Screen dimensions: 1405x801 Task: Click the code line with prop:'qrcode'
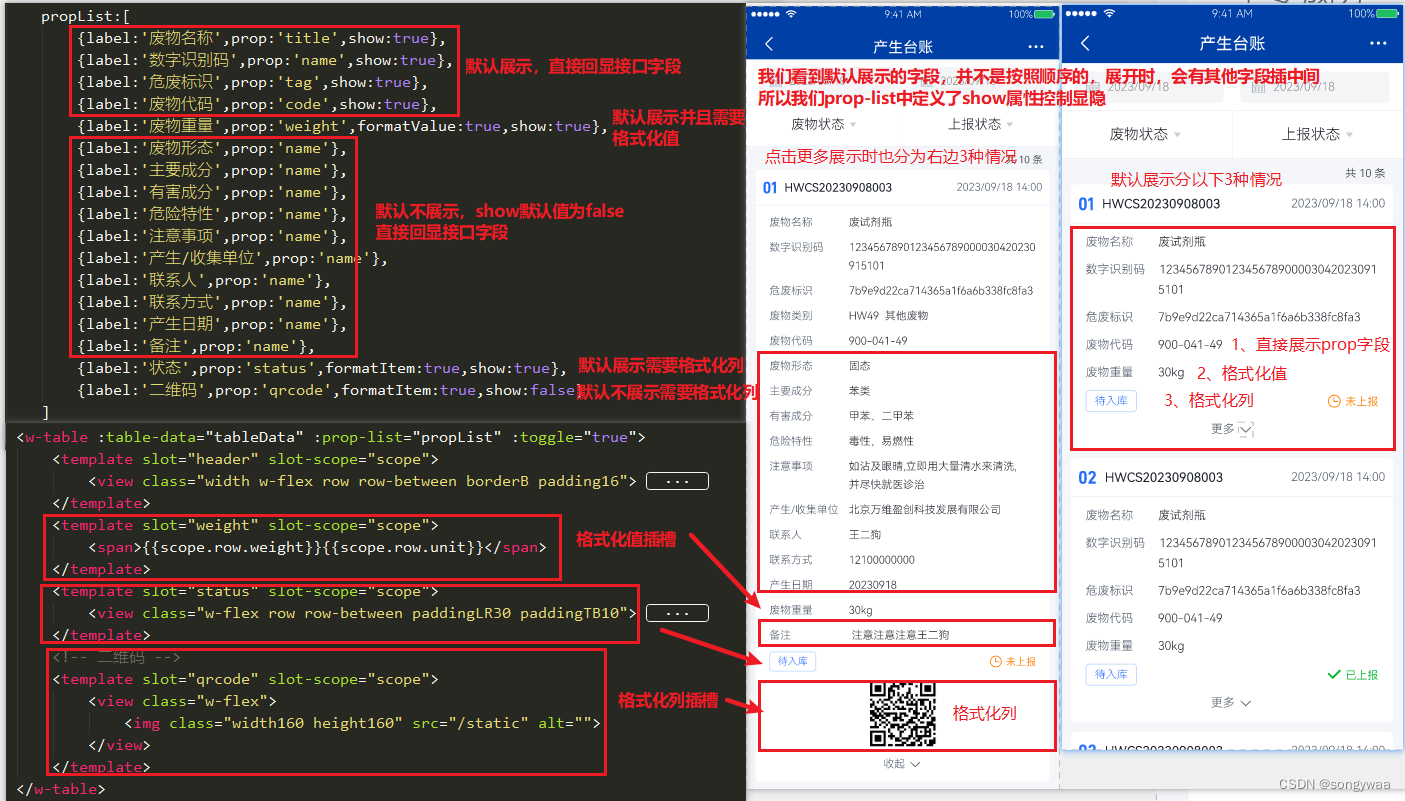330,390
